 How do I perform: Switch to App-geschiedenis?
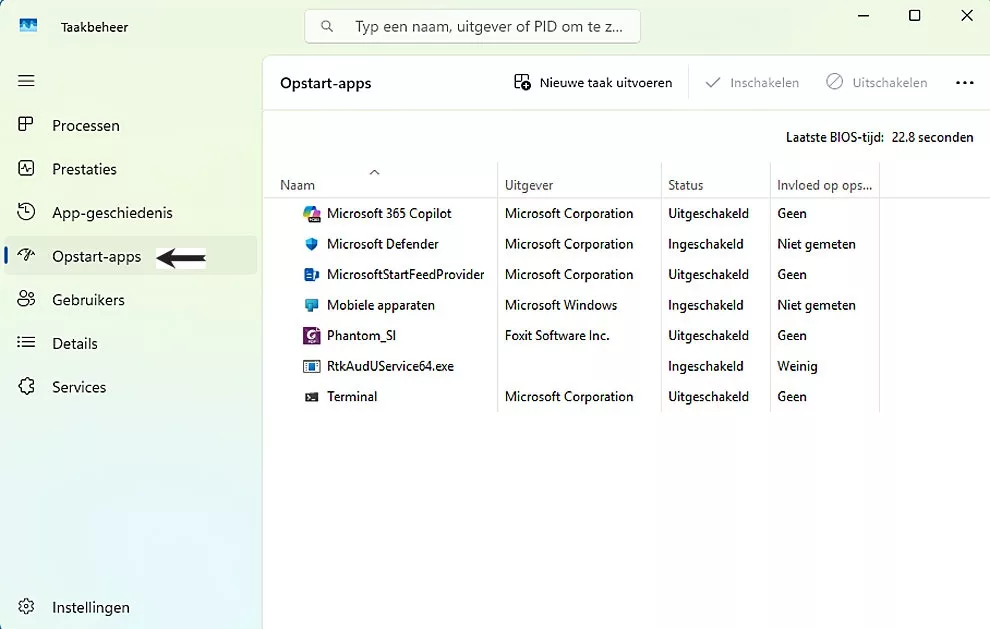coord(131,213)
